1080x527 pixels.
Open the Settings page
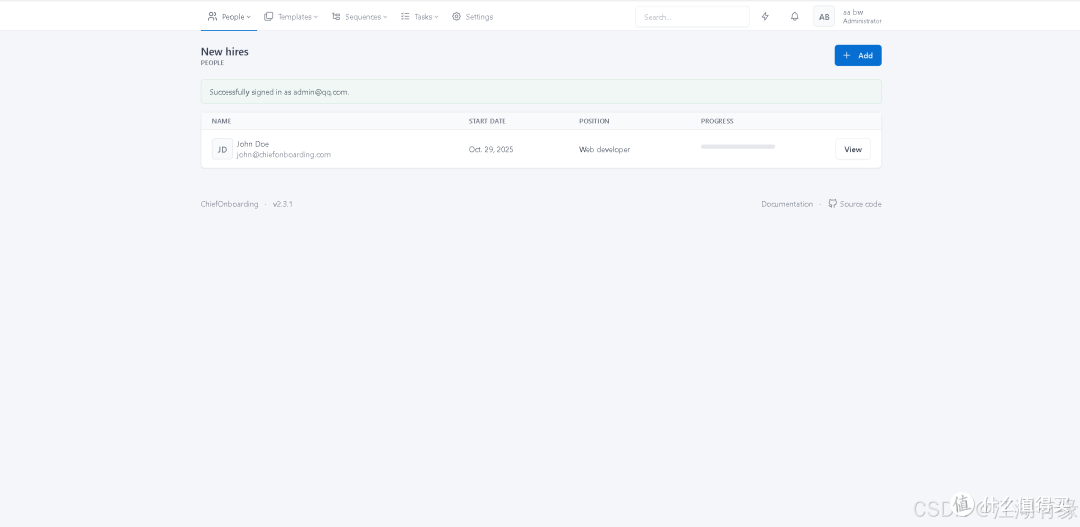coord(472,17)
